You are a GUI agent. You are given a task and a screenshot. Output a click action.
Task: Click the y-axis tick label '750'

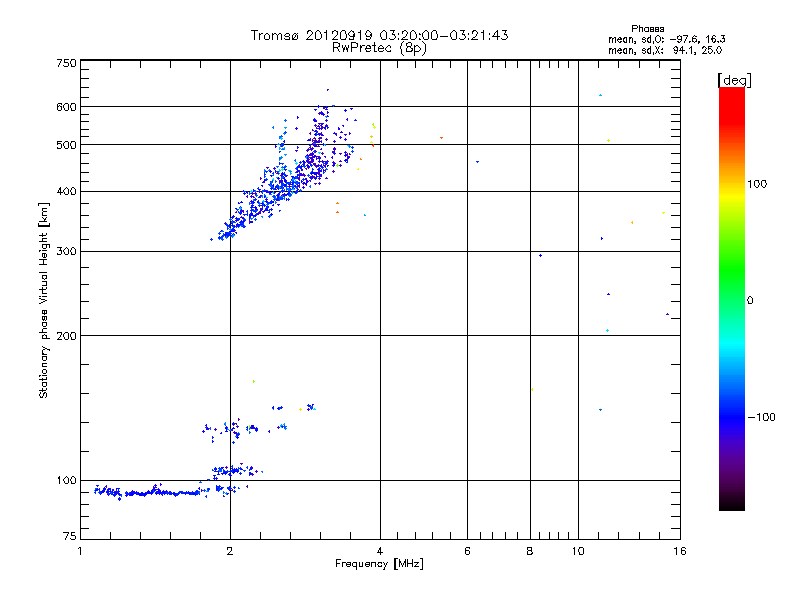tap(66, 63)
